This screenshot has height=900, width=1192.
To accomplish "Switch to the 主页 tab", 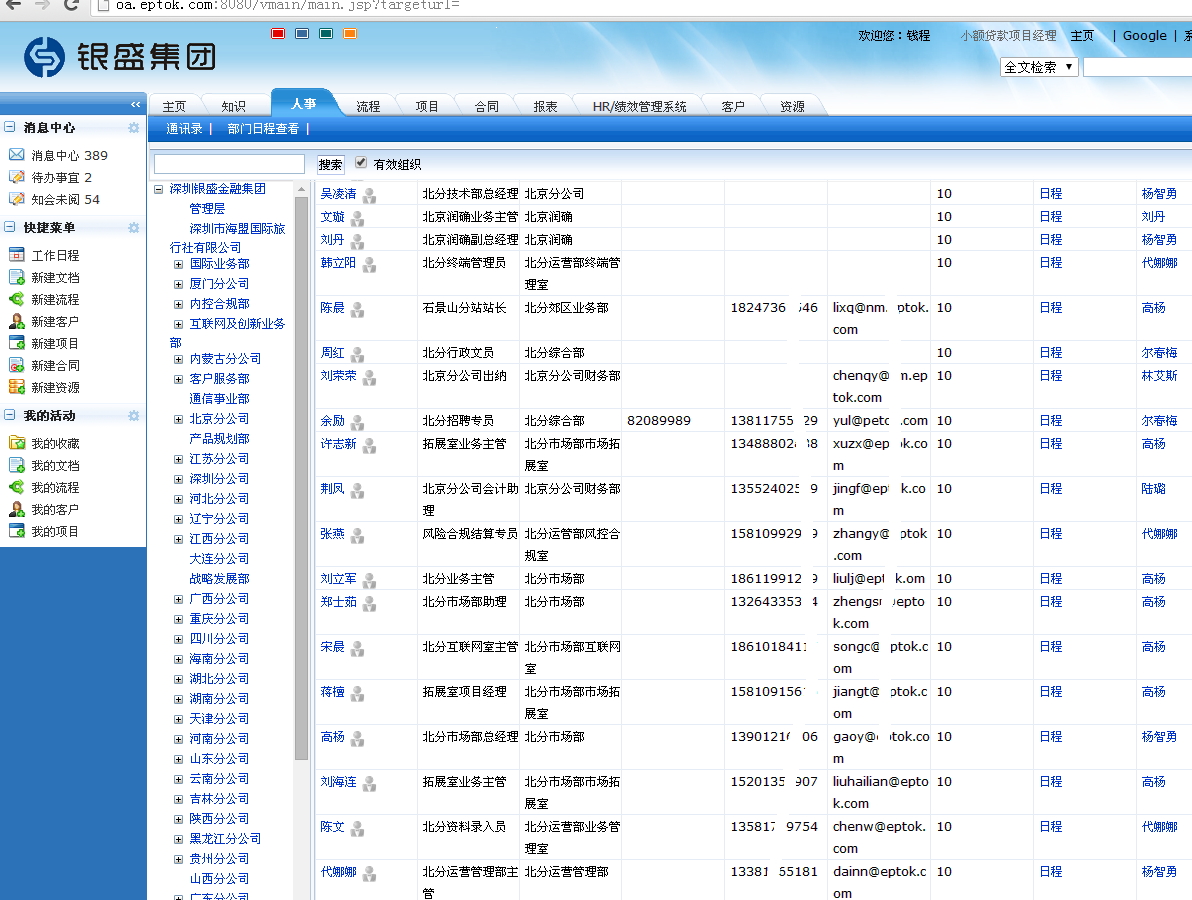I will coord(174,106).
